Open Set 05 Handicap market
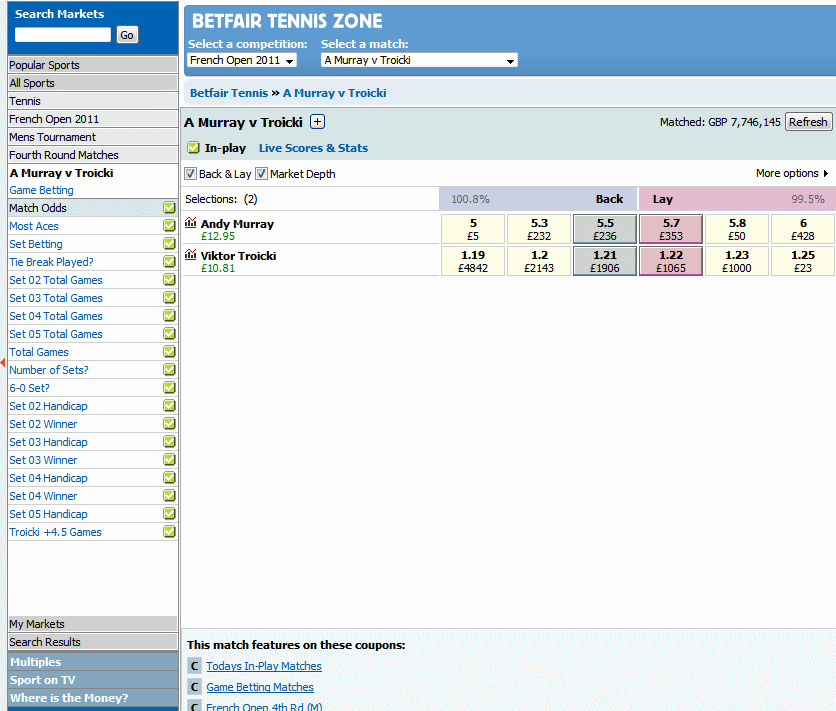 [x=49, y=514]
